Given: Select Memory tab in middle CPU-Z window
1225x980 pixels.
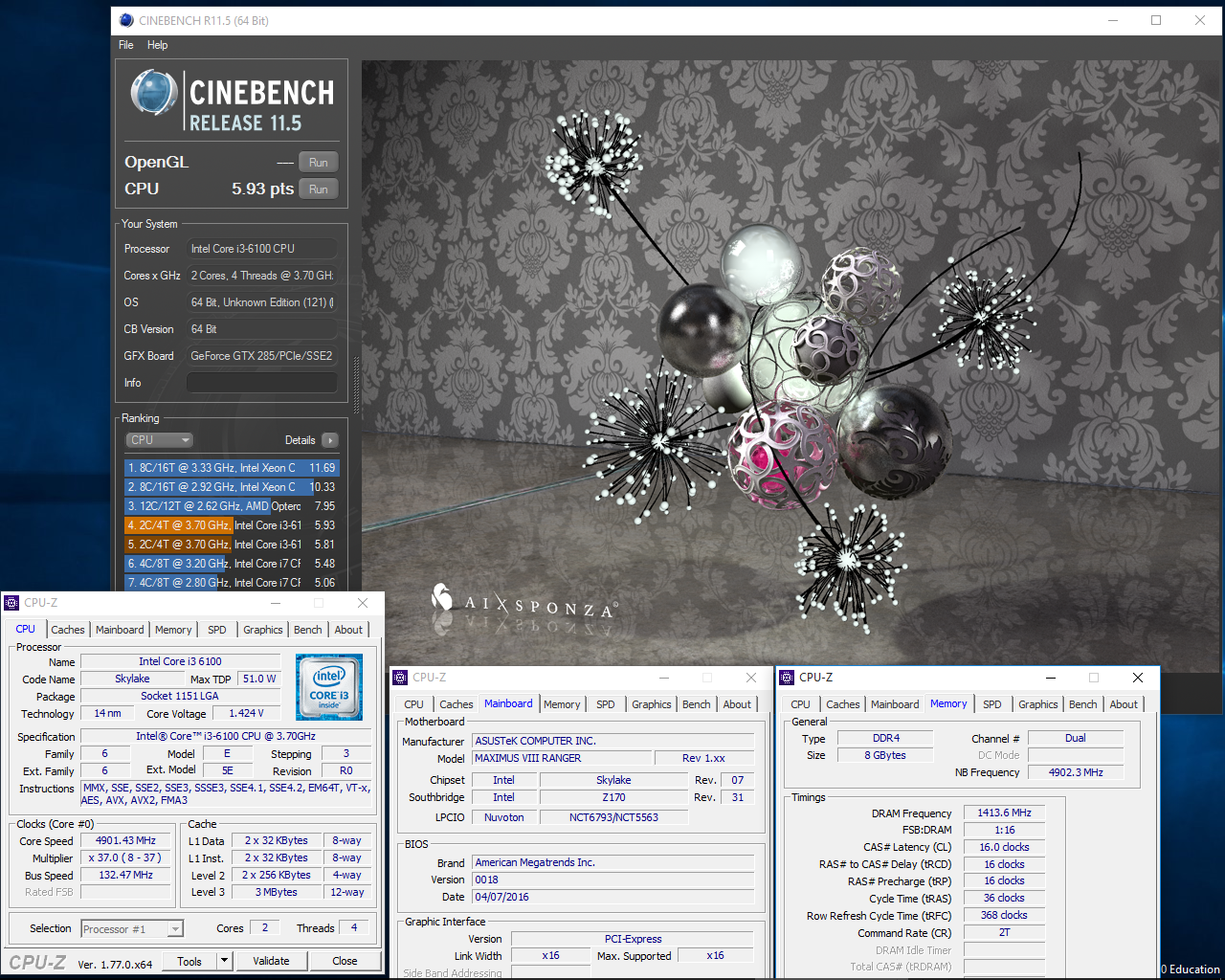Looking at the screenshot, I should point(562,704).
